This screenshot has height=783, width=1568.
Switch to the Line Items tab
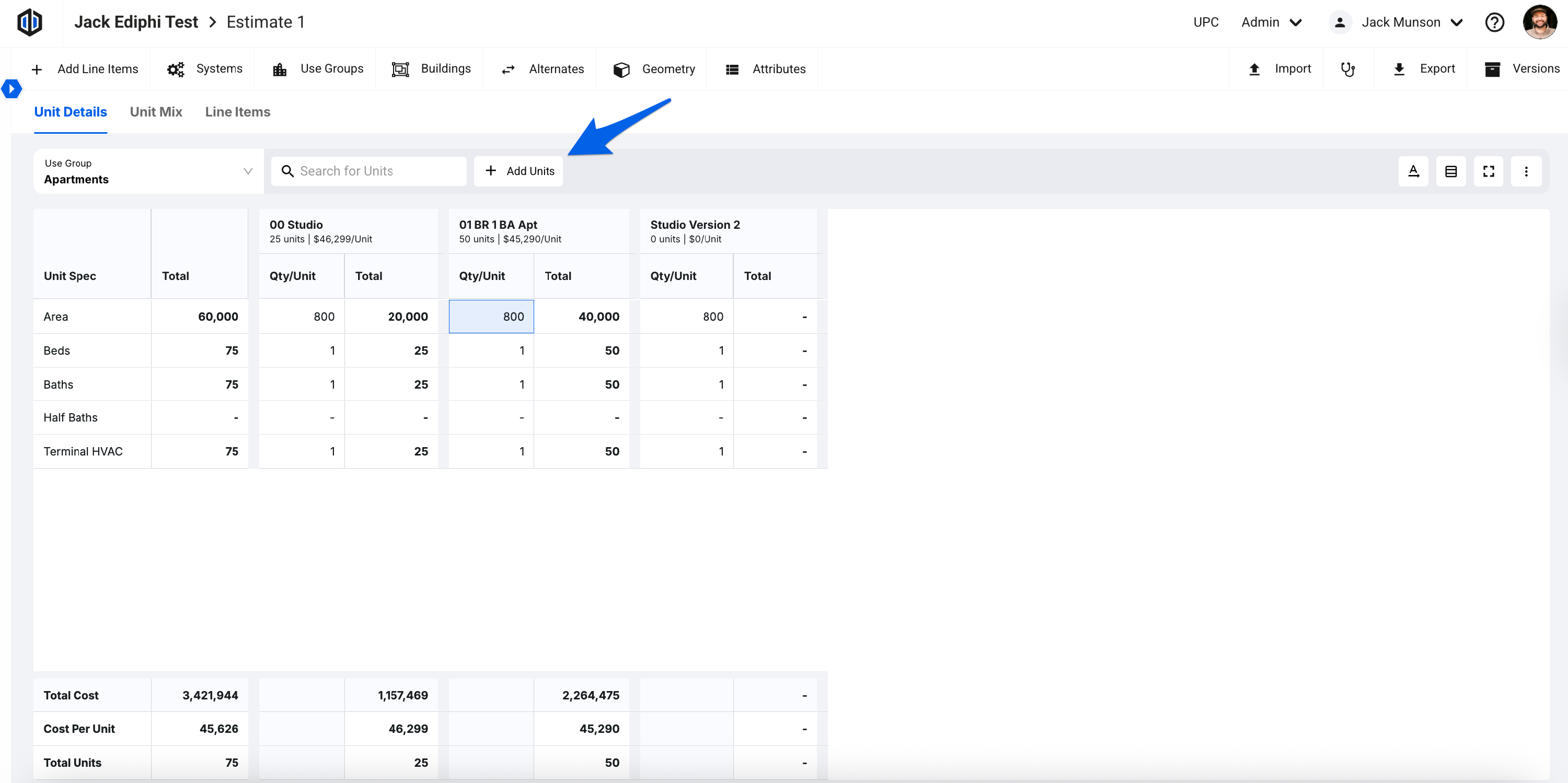coord(237,112)
